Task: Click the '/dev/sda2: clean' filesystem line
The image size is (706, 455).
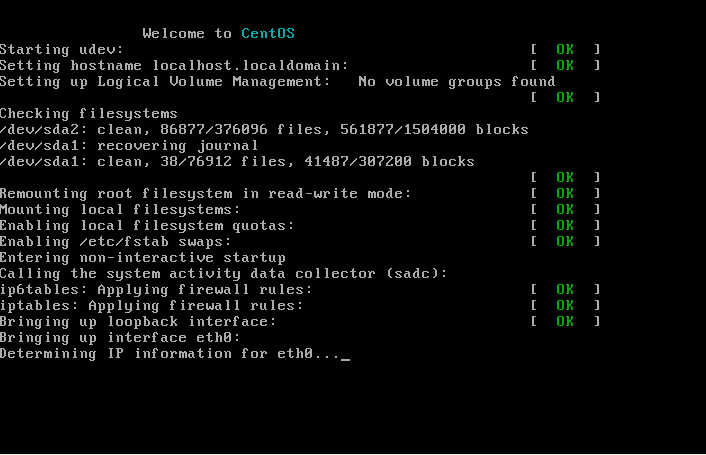Action: 264,130
